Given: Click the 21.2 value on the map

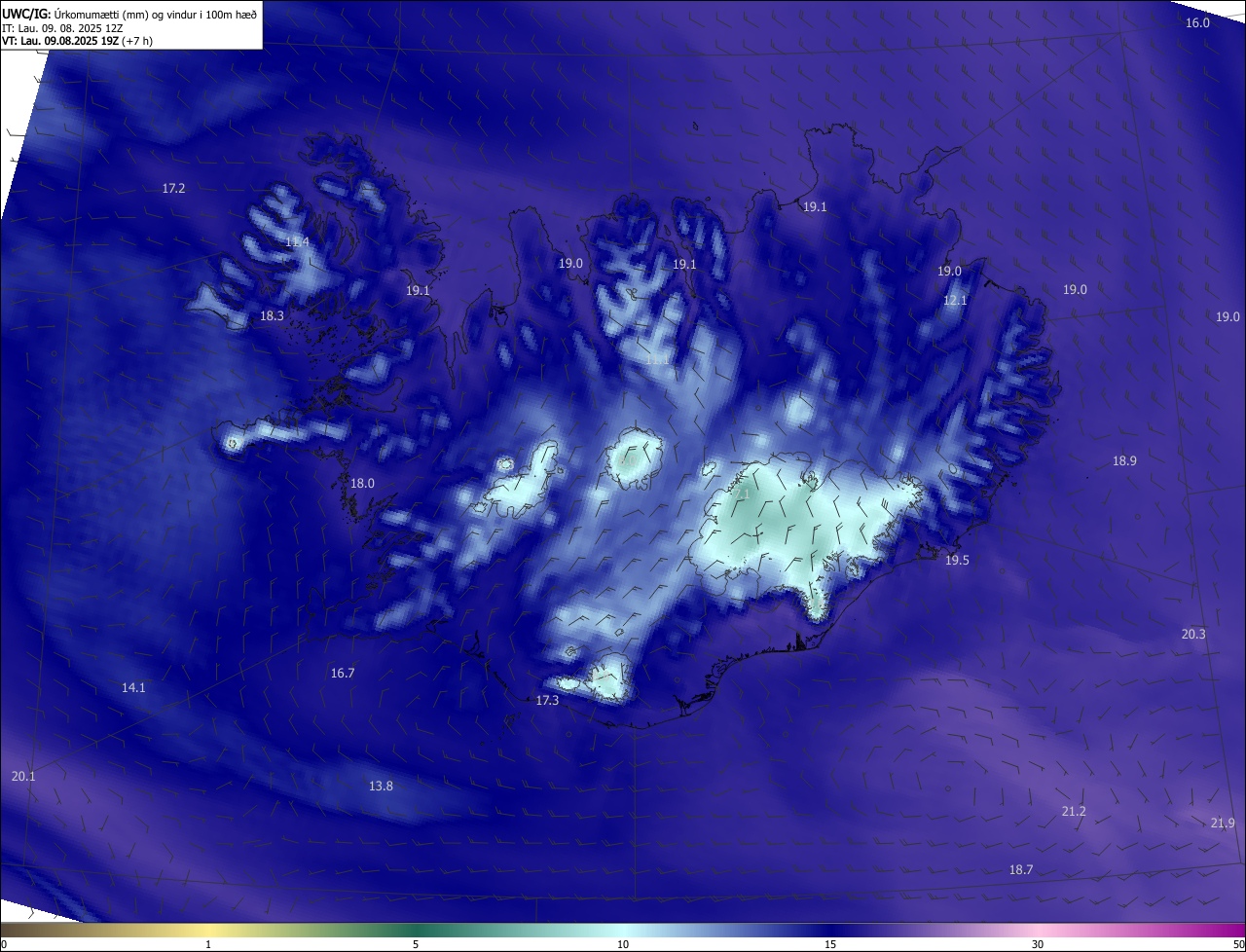Looking at the screenshot, I should point(1074,811).
